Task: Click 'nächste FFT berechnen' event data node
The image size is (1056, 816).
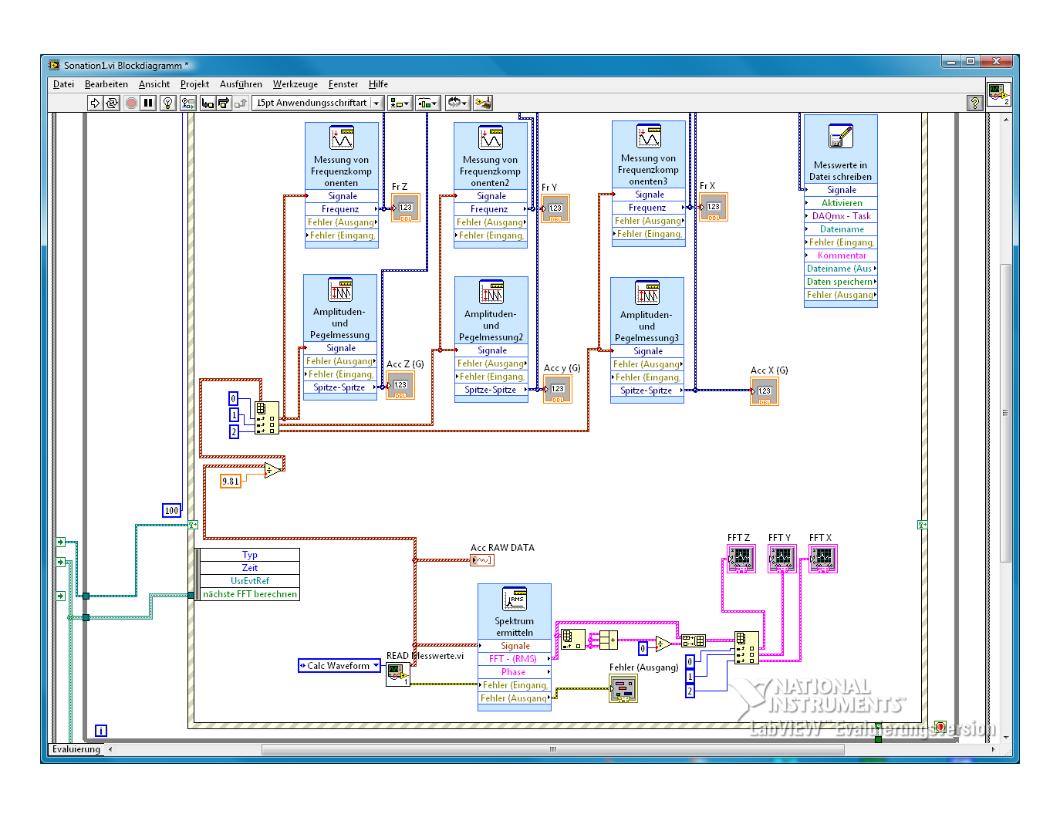Action: coord(249,594)
